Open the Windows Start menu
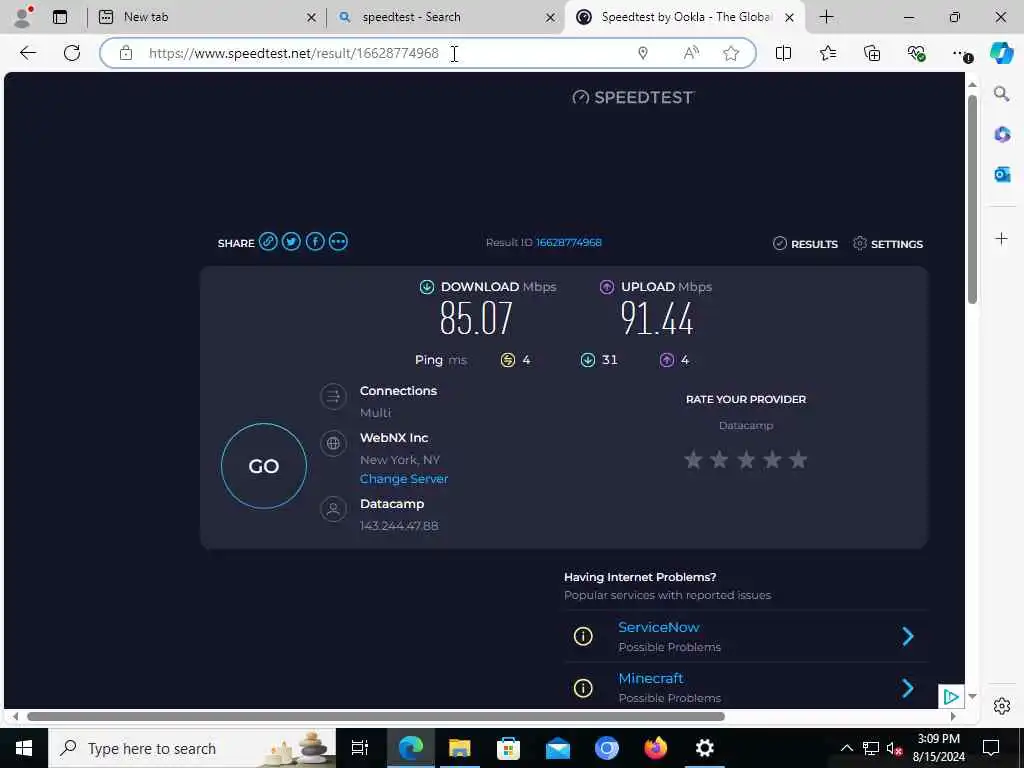The width and height of the screenshot is (1024, 768). [x=24, y=748]
